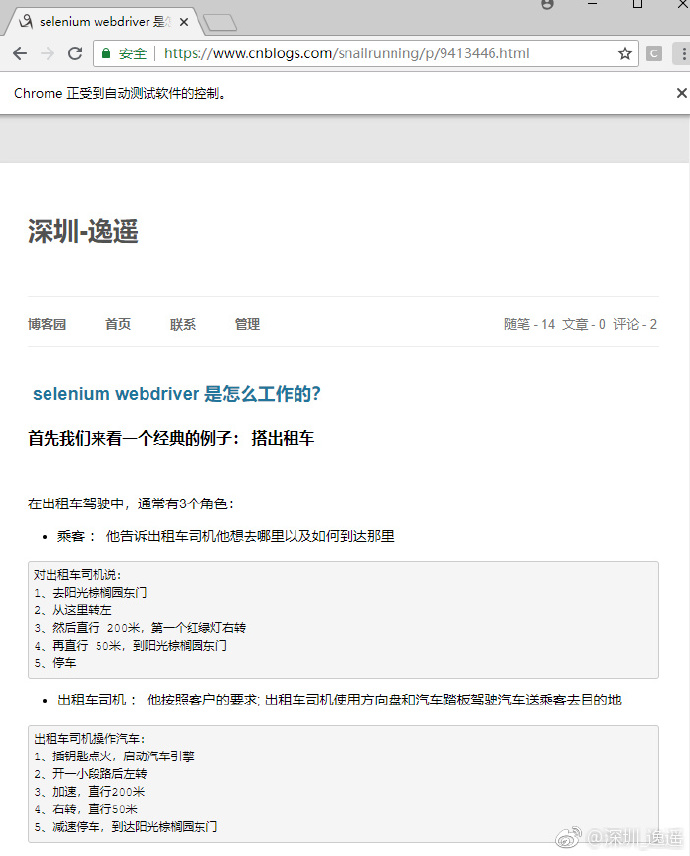Click the line 4、右转，直行50米
The image size is (690, 856).
[86, 809]
